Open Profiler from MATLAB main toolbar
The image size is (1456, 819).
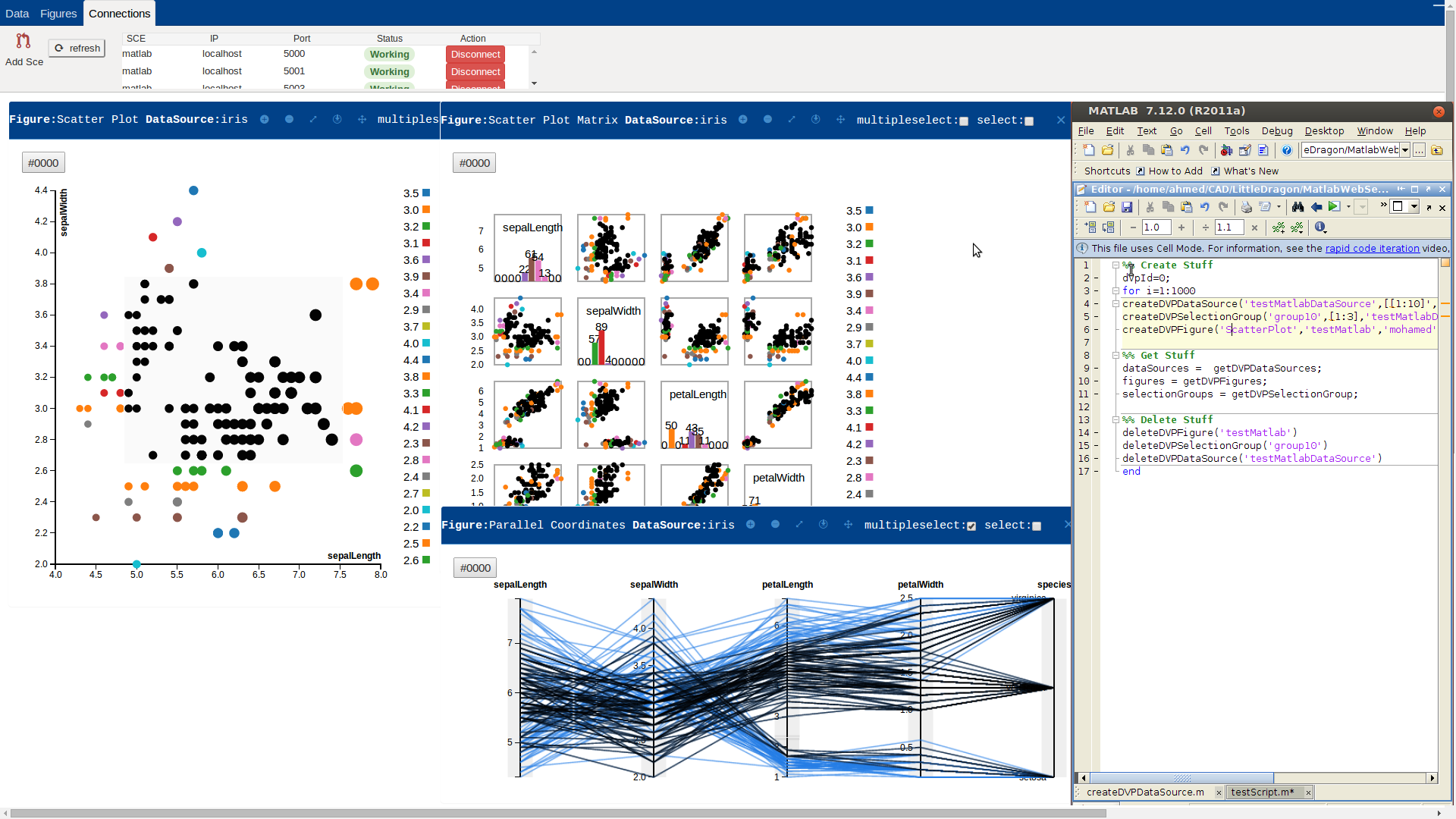point(1263,150)
